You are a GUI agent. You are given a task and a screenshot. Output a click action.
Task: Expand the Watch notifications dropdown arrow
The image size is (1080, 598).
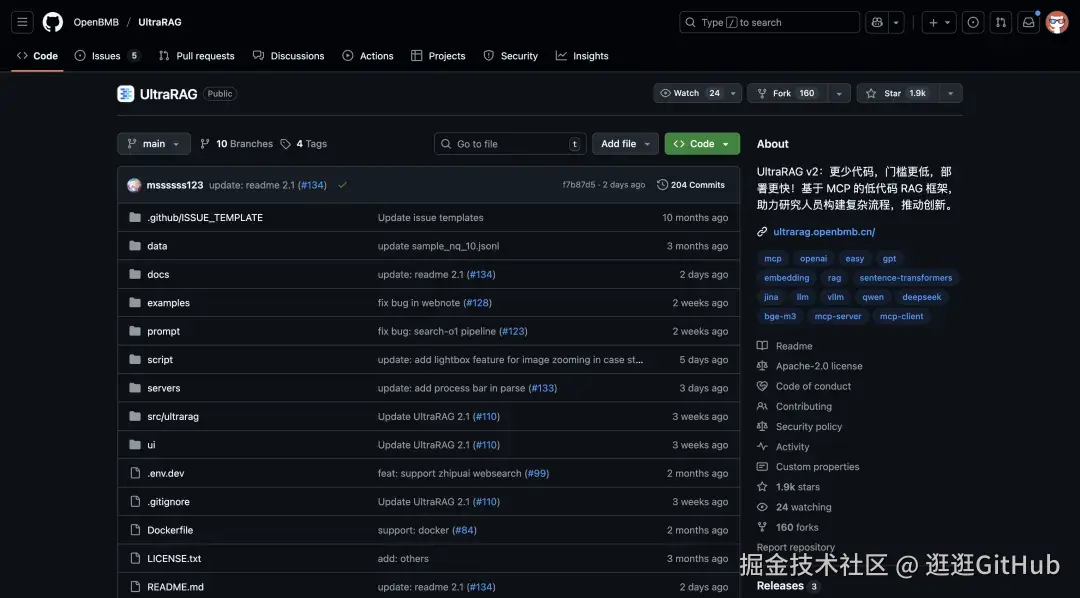coord(733,93)
